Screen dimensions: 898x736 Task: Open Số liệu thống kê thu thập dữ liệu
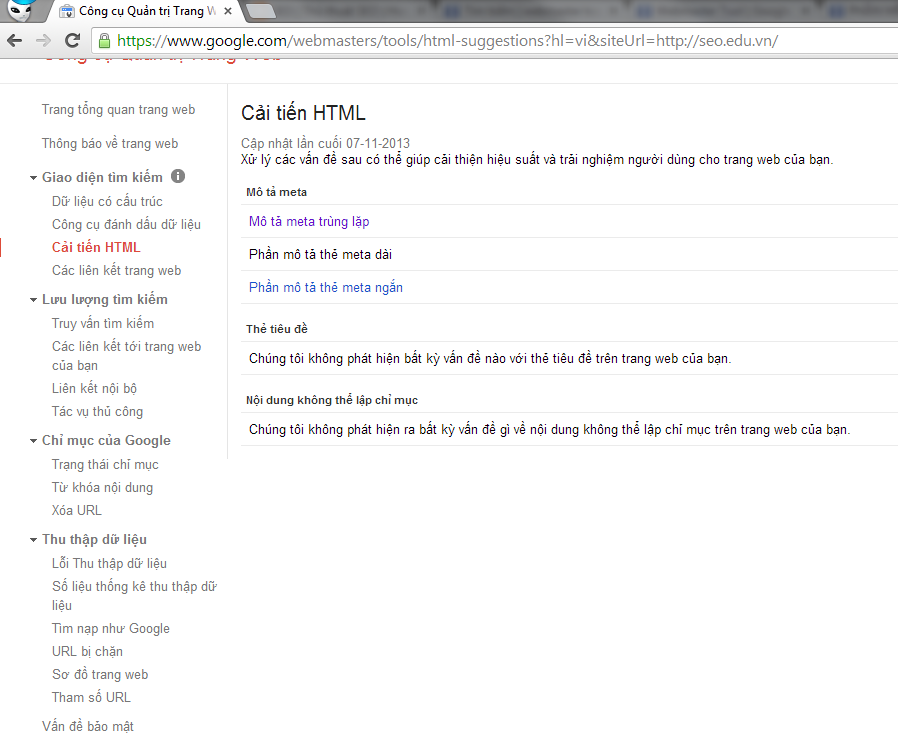point(134,596)
